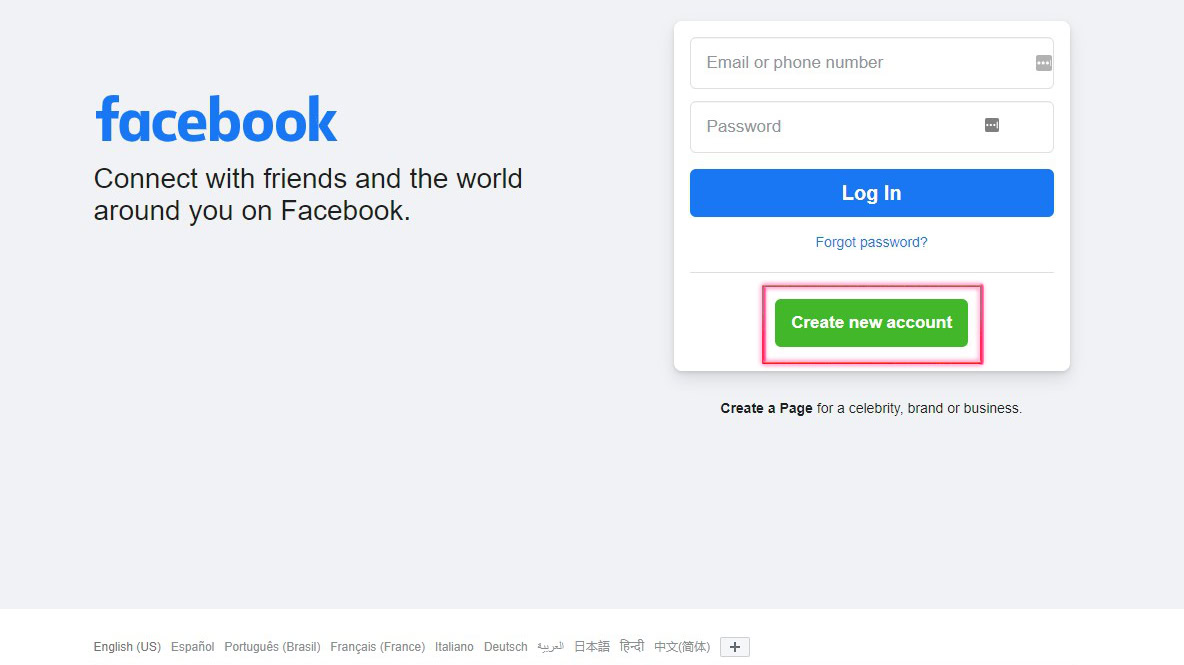The image size is (1184, 665).
Task: Select Italiano in the language list
Action: [454, 647]
